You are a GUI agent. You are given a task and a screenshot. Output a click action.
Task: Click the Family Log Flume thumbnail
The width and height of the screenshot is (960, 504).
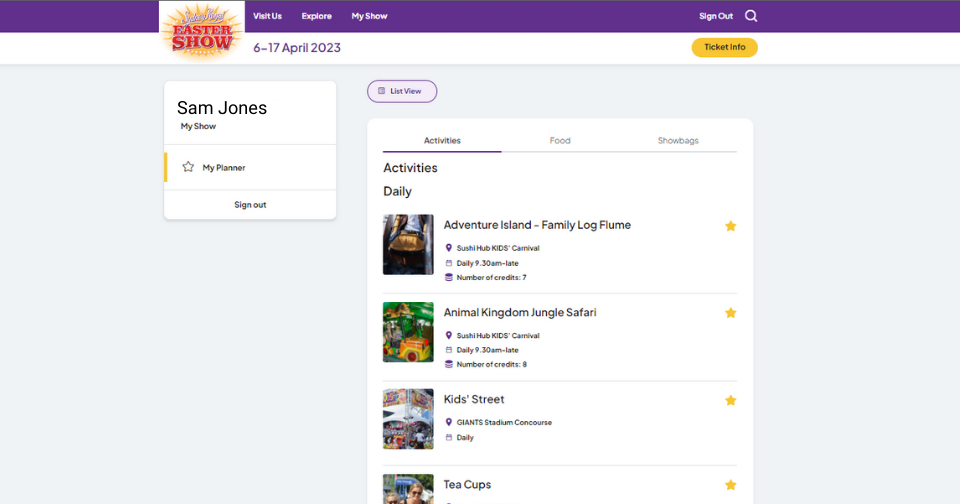(x=408, y=244)
